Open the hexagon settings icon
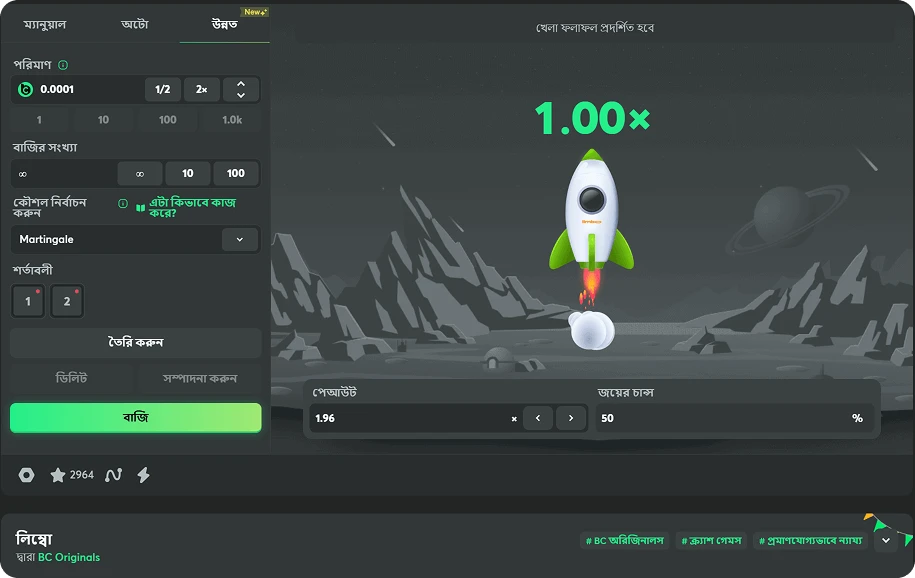 (28, 475)
